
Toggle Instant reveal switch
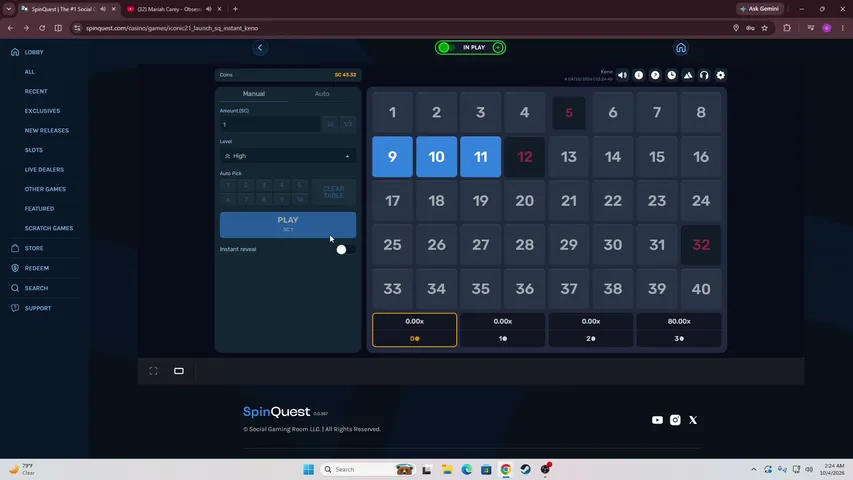[x=345, y=249]
